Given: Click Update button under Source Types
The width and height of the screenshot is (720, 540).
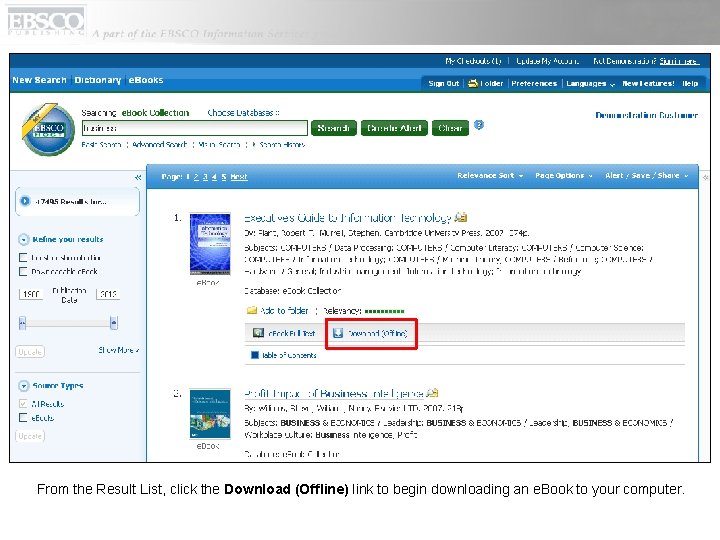Looking at the screenshot, I should click(x=30, y=436).
